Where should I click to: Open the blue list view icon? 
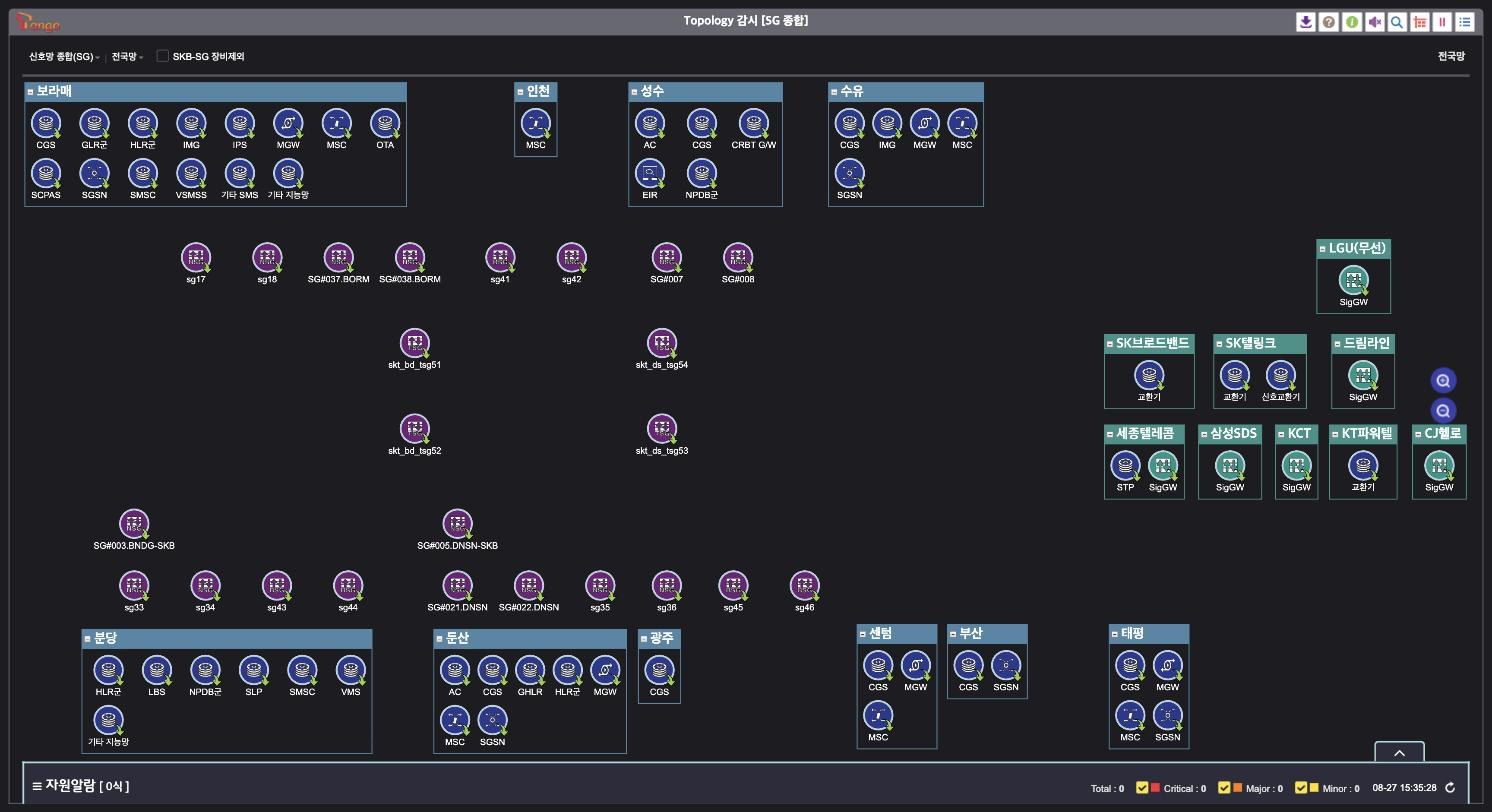click(1465, 22)
